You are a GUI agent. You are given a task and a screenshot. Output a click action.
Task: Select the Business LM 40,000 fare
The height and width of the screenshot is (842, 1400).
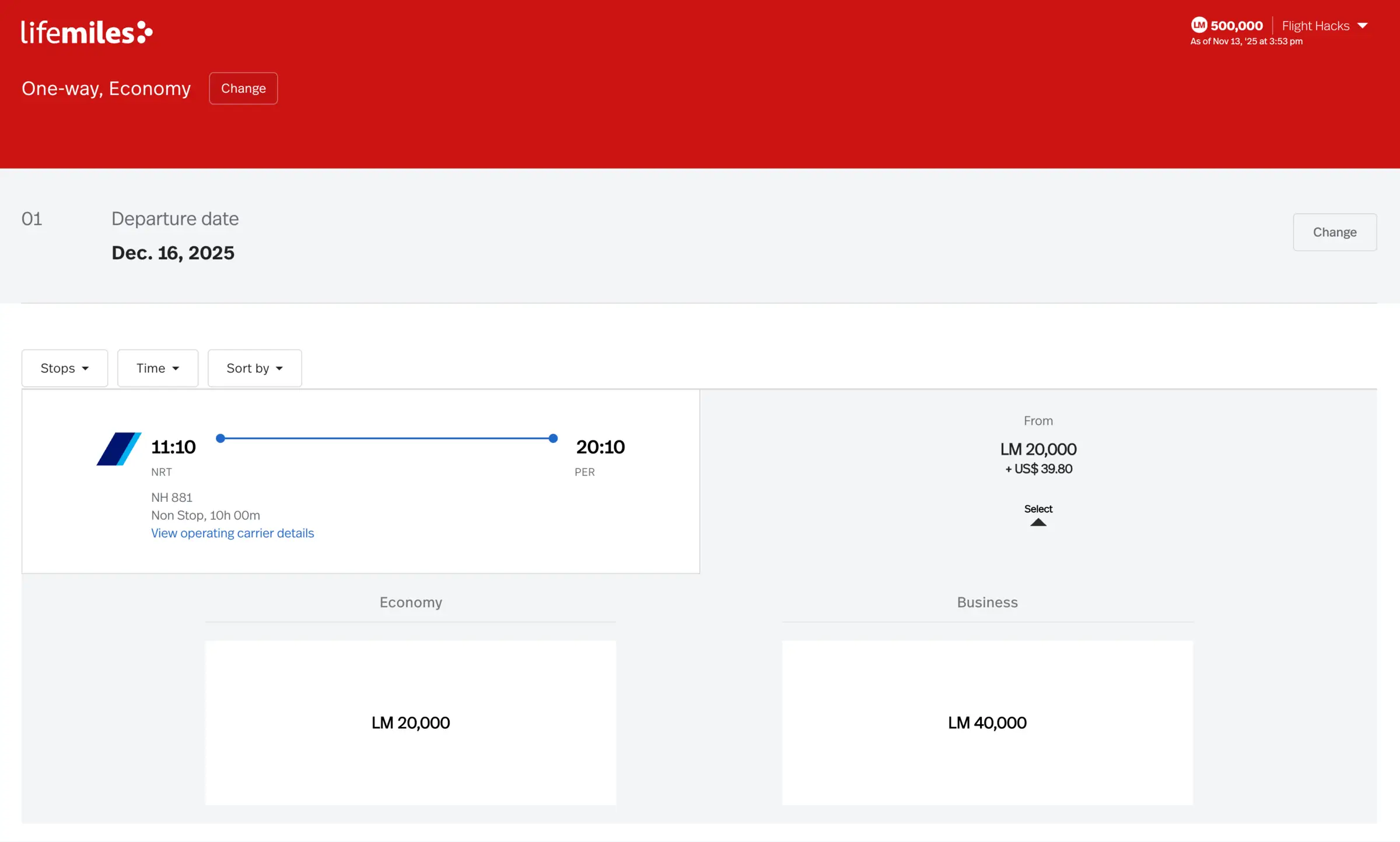pyautogui.click(x=987, y=722)
